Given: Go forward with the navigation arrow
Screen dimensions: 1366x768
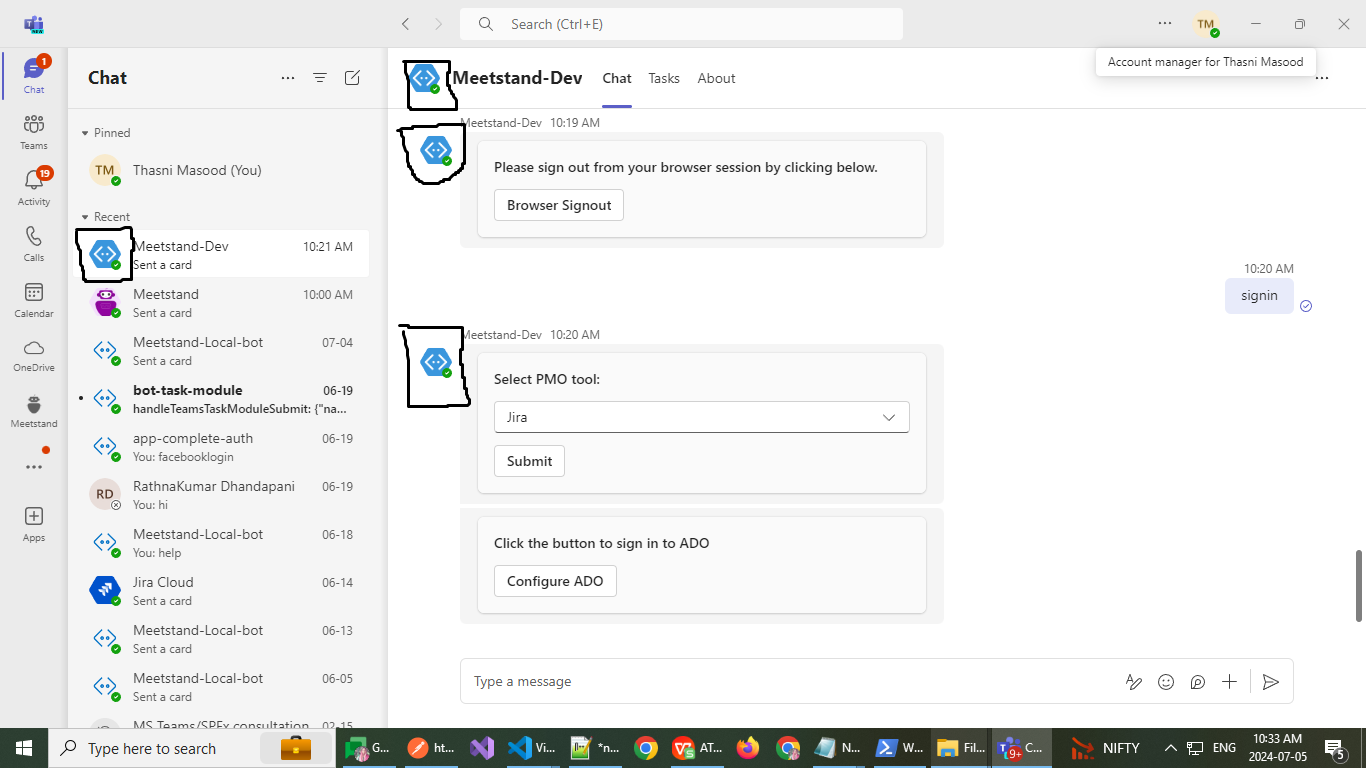Looking at the screenshot, I should tap(438, 24).
